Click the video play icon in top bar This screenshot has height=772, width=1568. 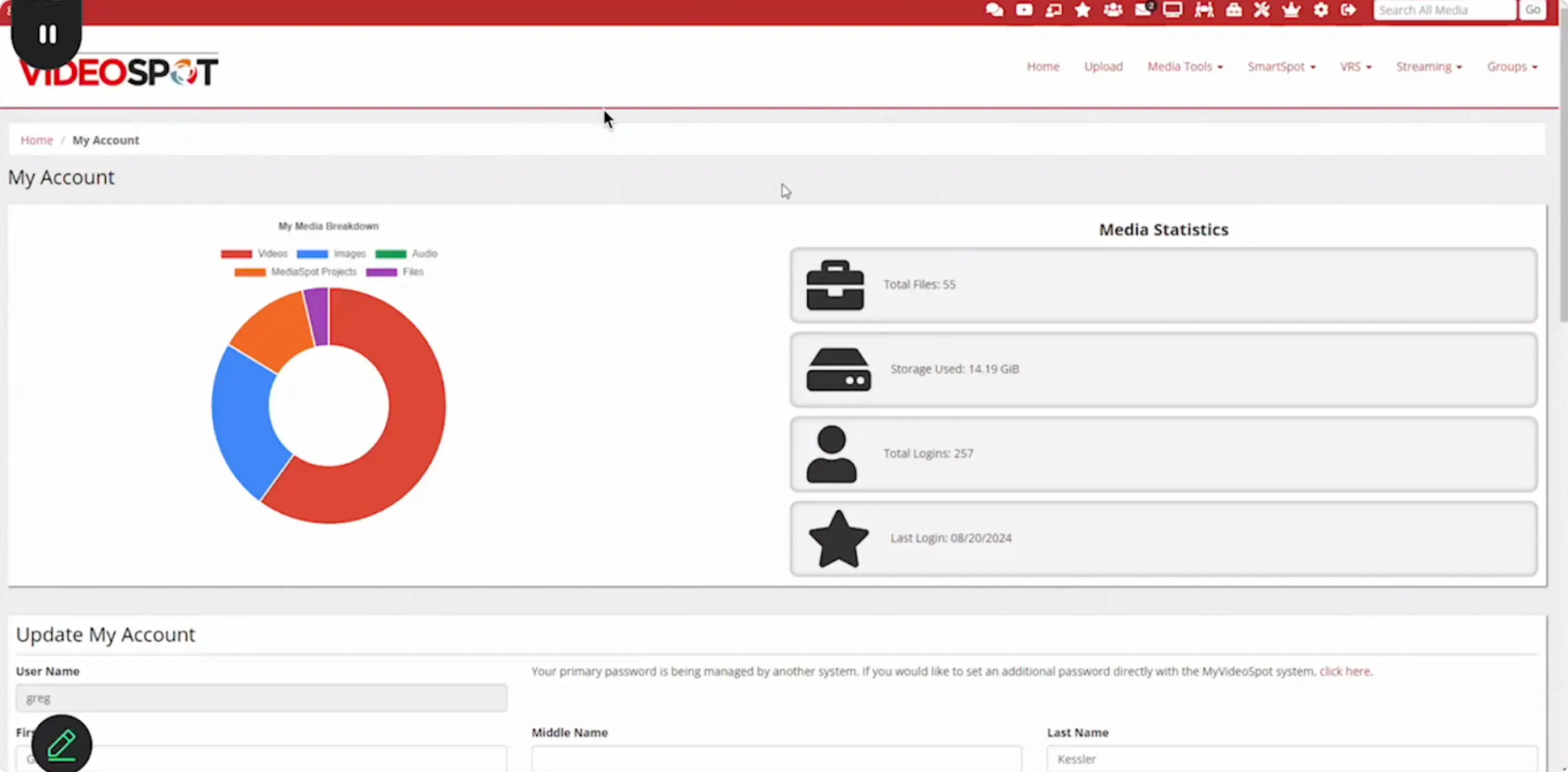point(1024,10)
